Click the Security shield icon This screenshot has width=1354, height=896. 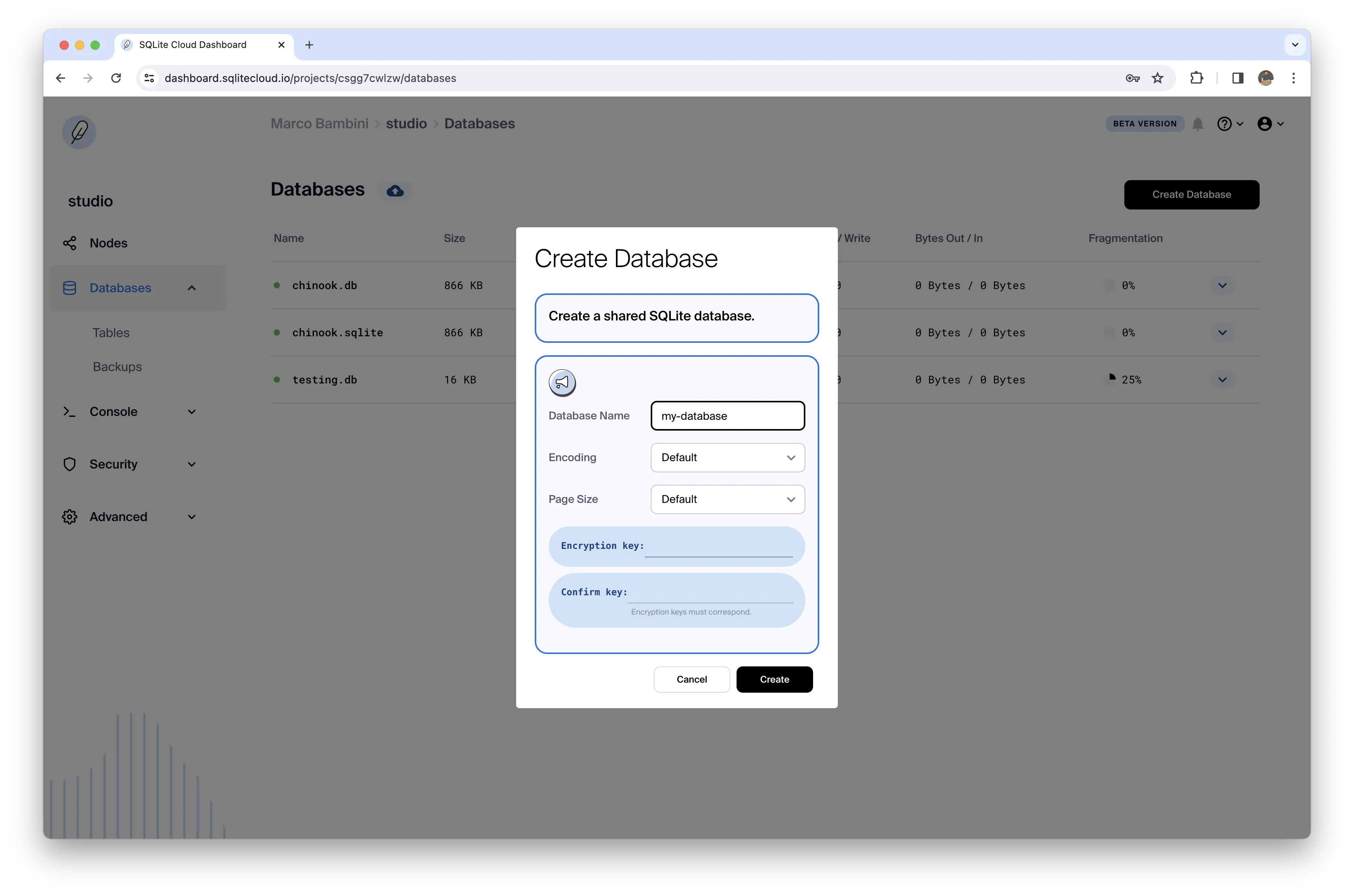coord(70,464)
